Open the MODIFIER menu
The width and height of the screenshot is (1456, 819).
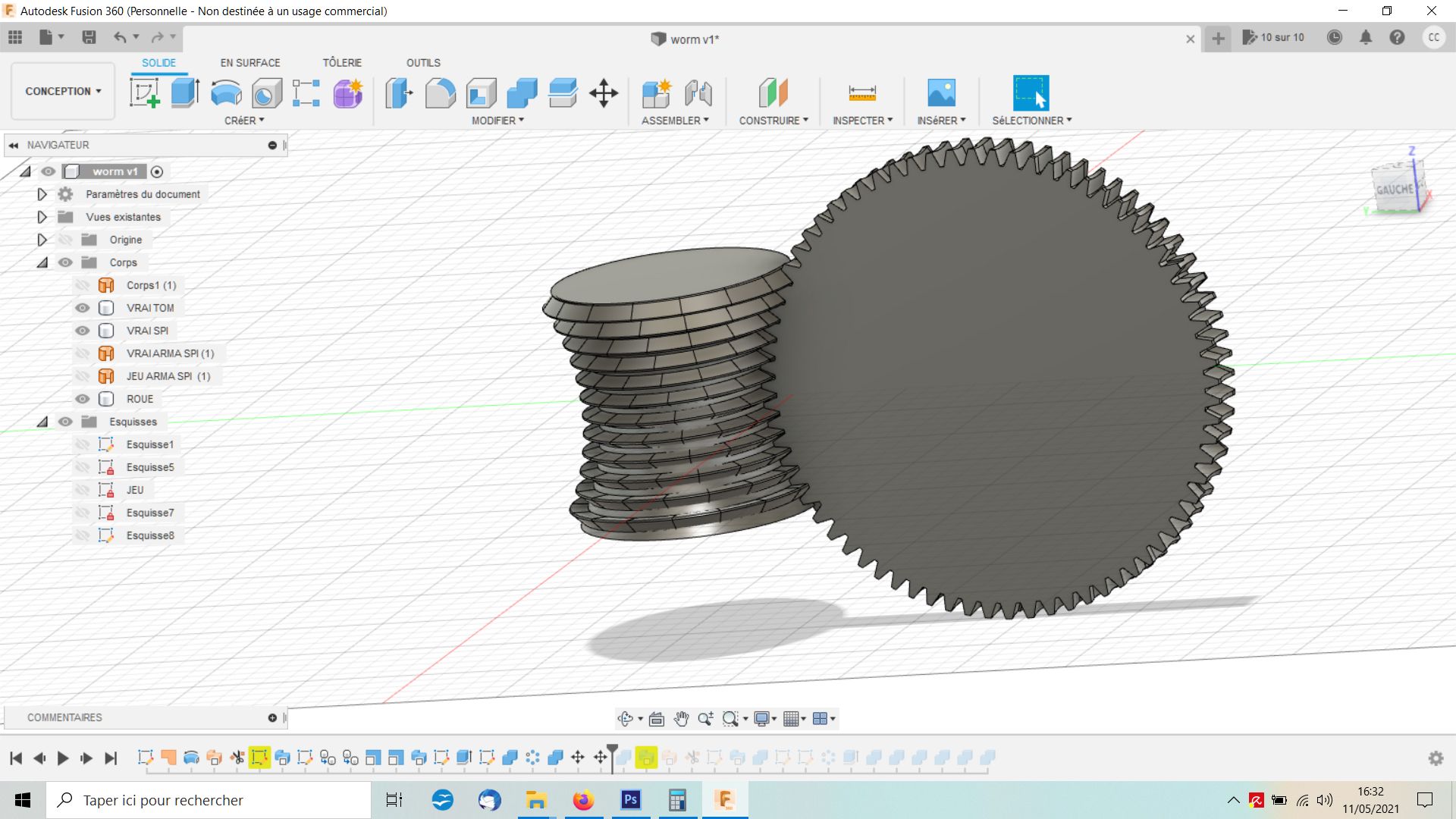(497, 121)
